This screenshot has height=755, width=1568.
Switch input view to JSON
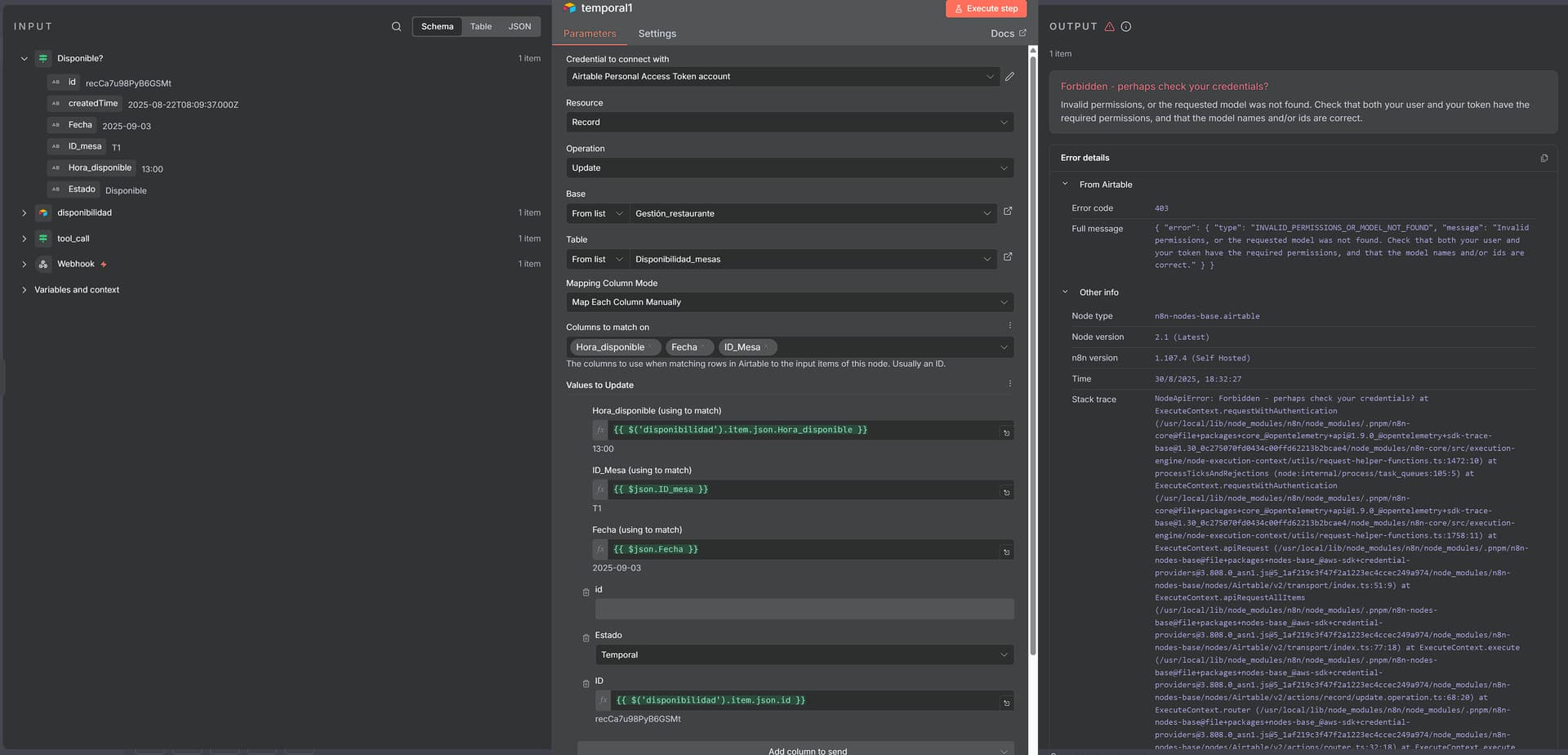[519, 27]
